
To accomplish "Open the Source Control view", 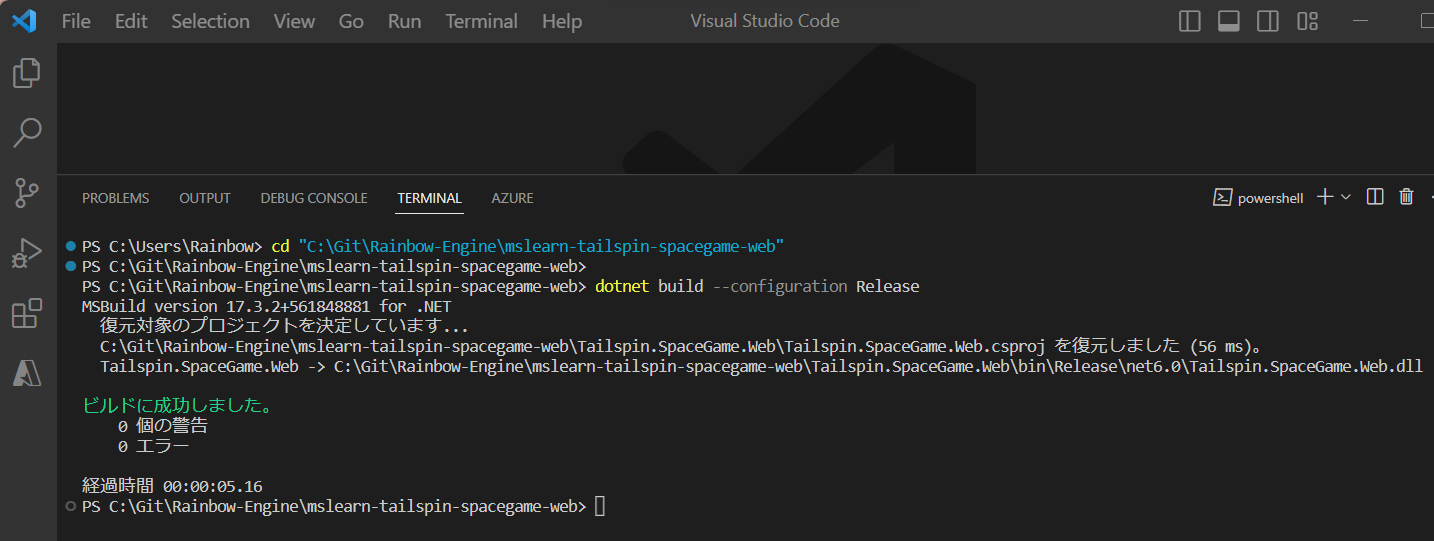I will 27,193.
